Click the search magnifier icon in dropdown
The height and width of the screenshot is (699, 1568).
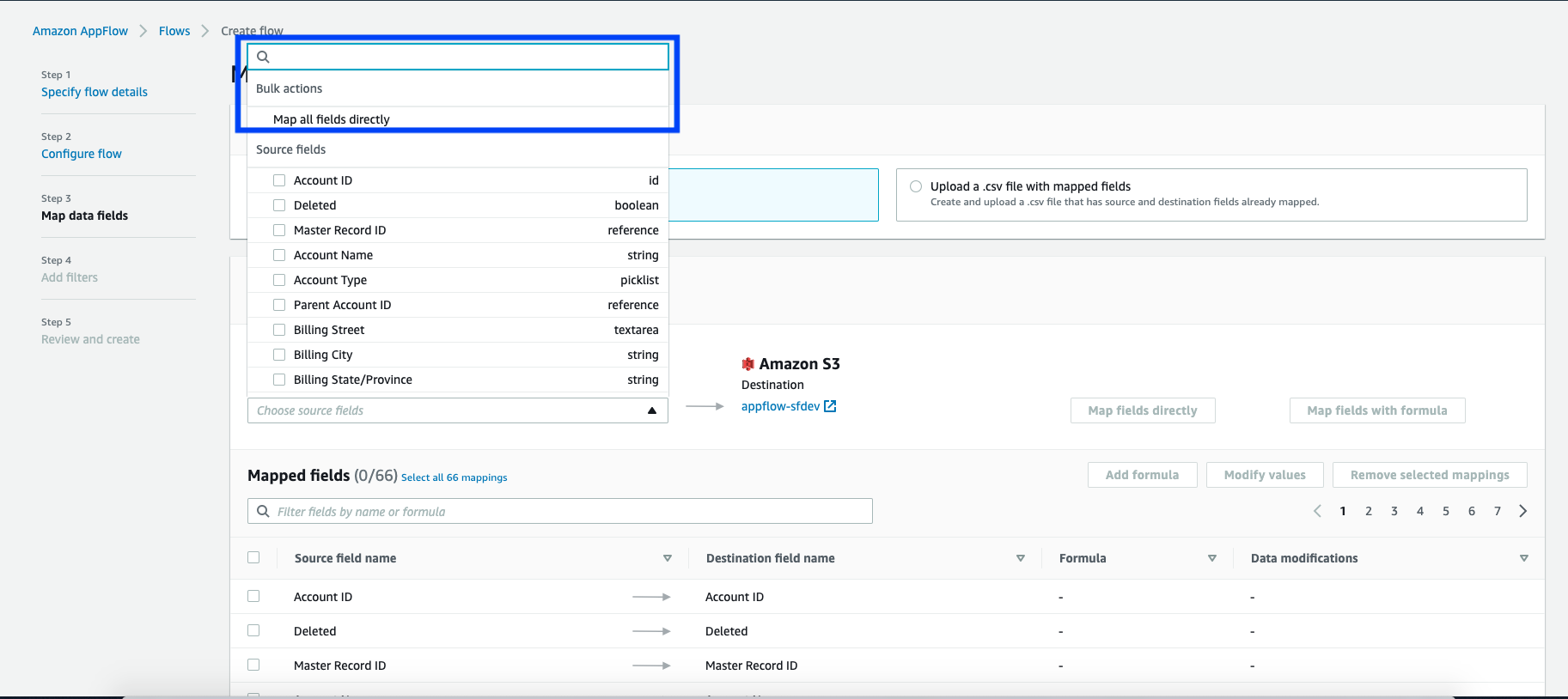(264, 57)
